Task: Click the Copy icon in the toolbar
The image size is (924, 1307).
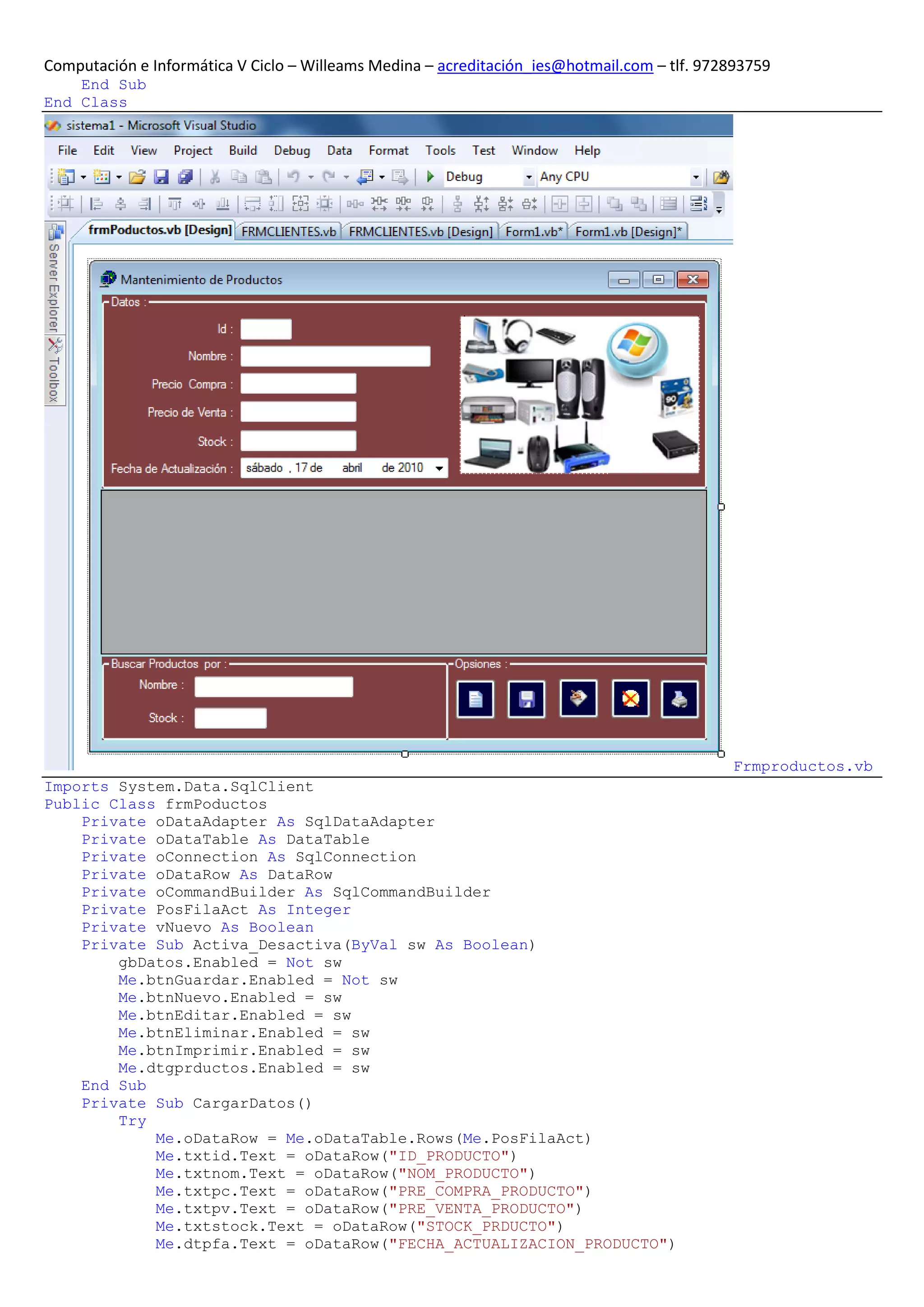Action: [x=239, y=177]
